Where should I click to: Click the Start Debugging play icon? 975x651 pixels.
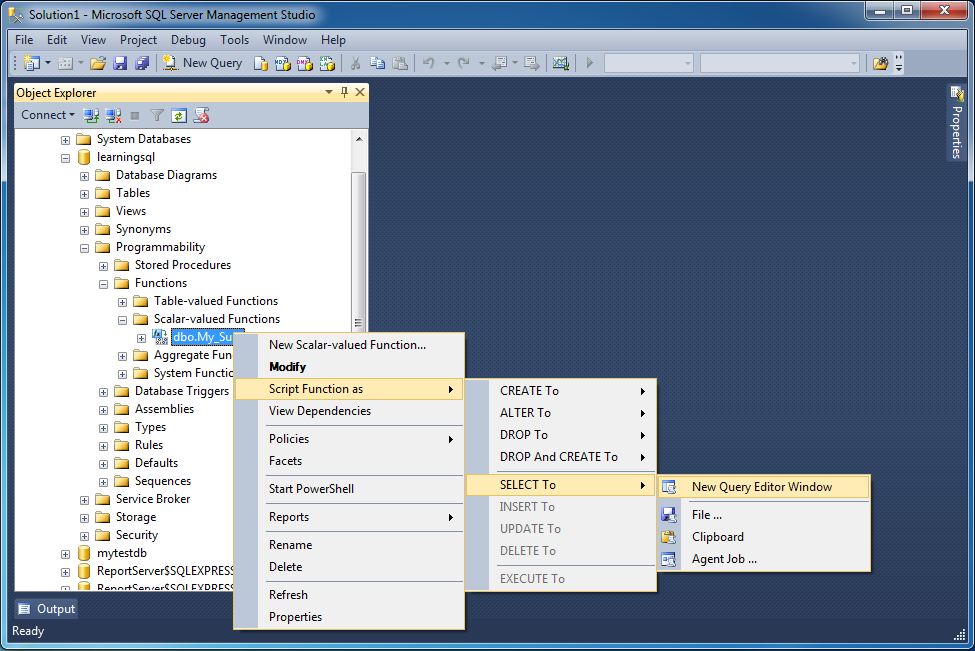coord(589,63)
